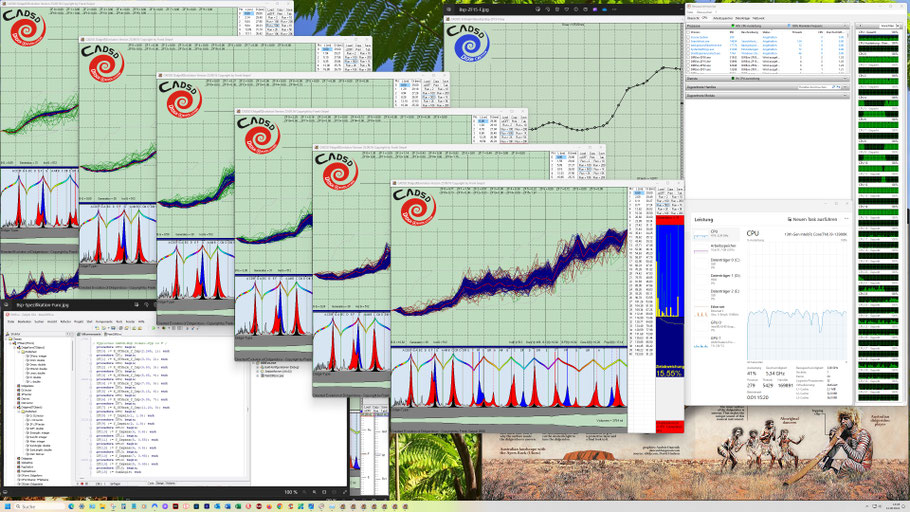Expand the Dienste section in Resource Monitor
The width and height of the screenshot is (910, 512).
pyautogui.click(x=844, y=78)
